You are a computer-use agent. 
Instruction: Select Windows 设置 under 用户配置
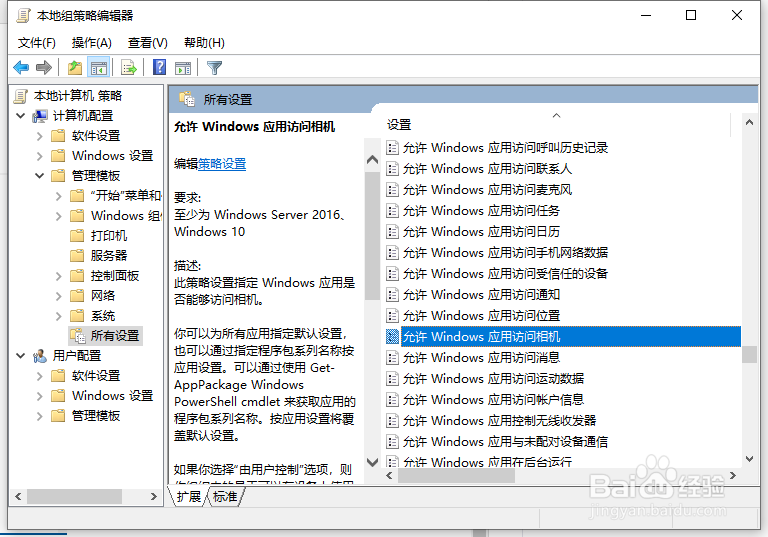113,395
